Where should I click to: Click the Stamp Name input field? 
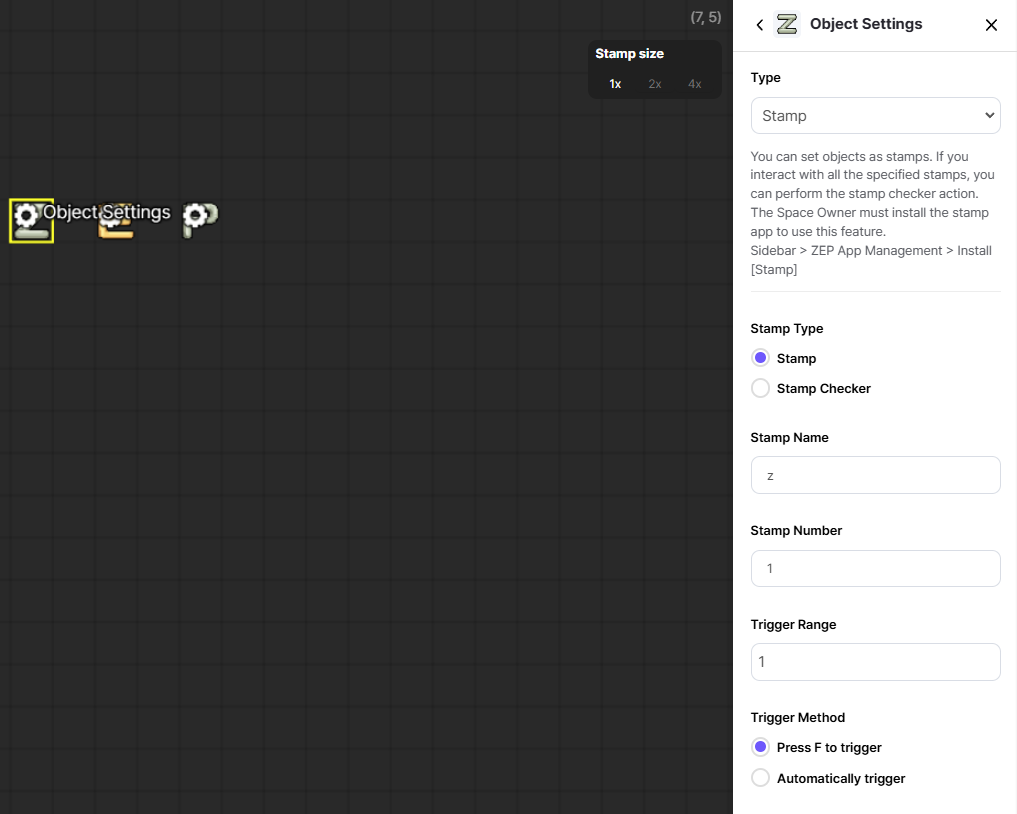tap(875, 475)
